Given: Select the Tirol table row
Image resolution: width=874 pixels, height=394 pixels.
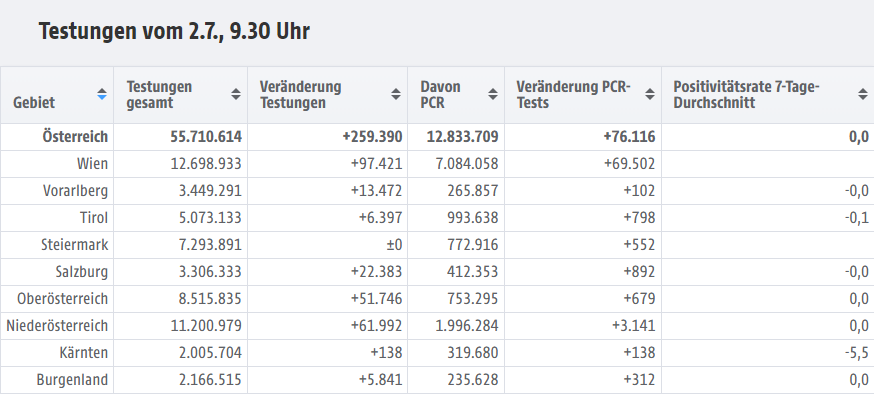Looking at the screenshot, I should click(x=437, y=218).
